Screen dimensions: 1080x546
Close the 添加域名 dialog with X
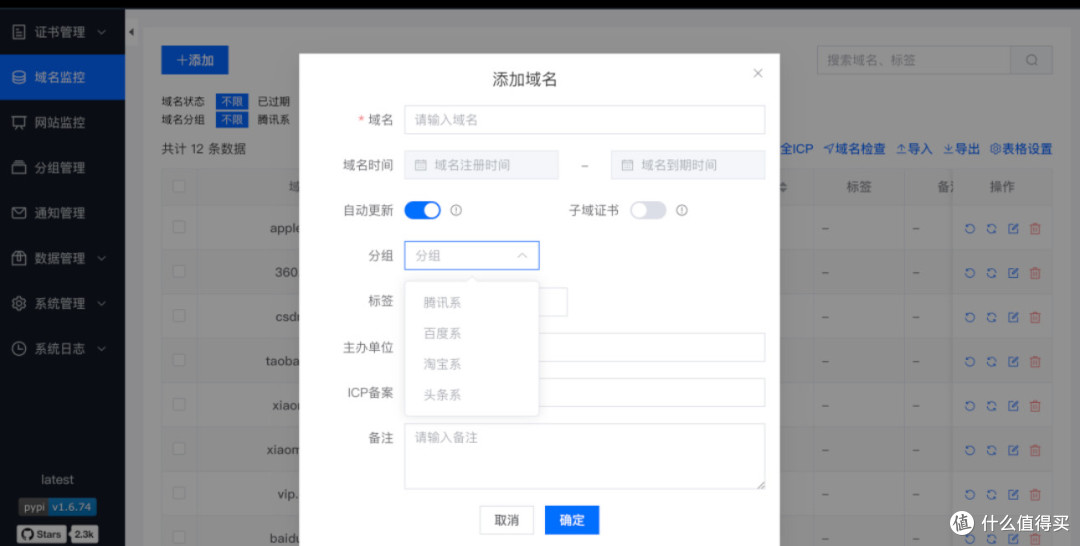click(758, 73)
